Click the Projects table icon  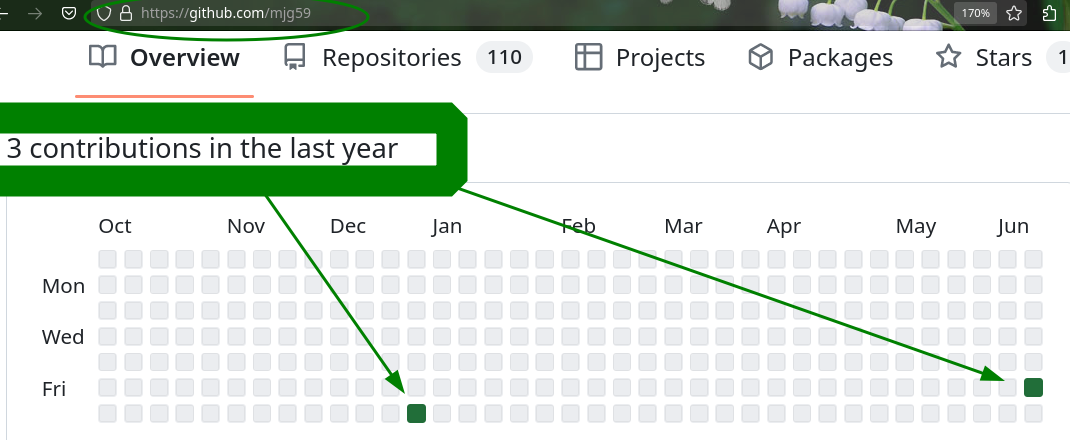click(x=588, y=57)
